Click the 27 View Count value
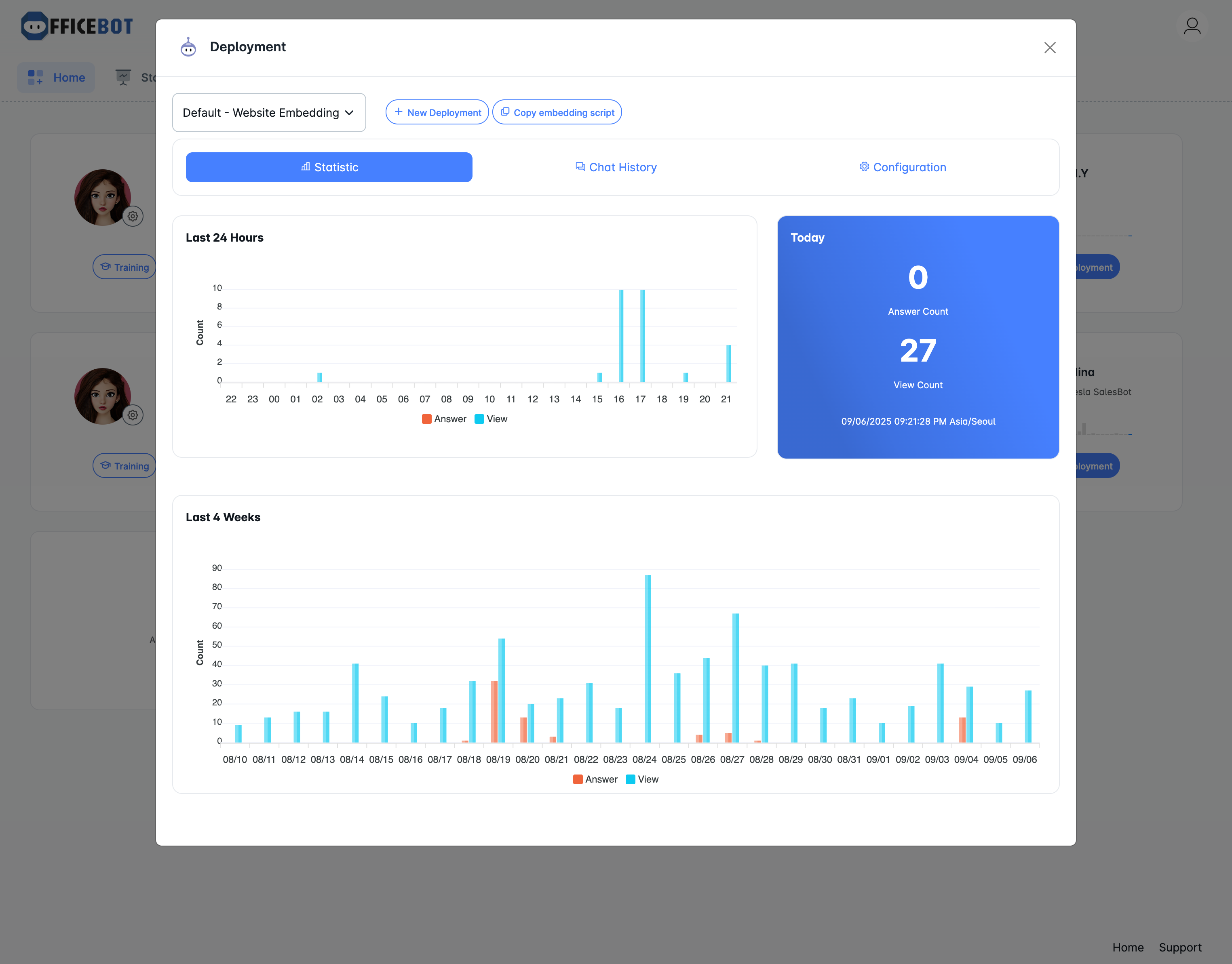 tap(918, 351)
